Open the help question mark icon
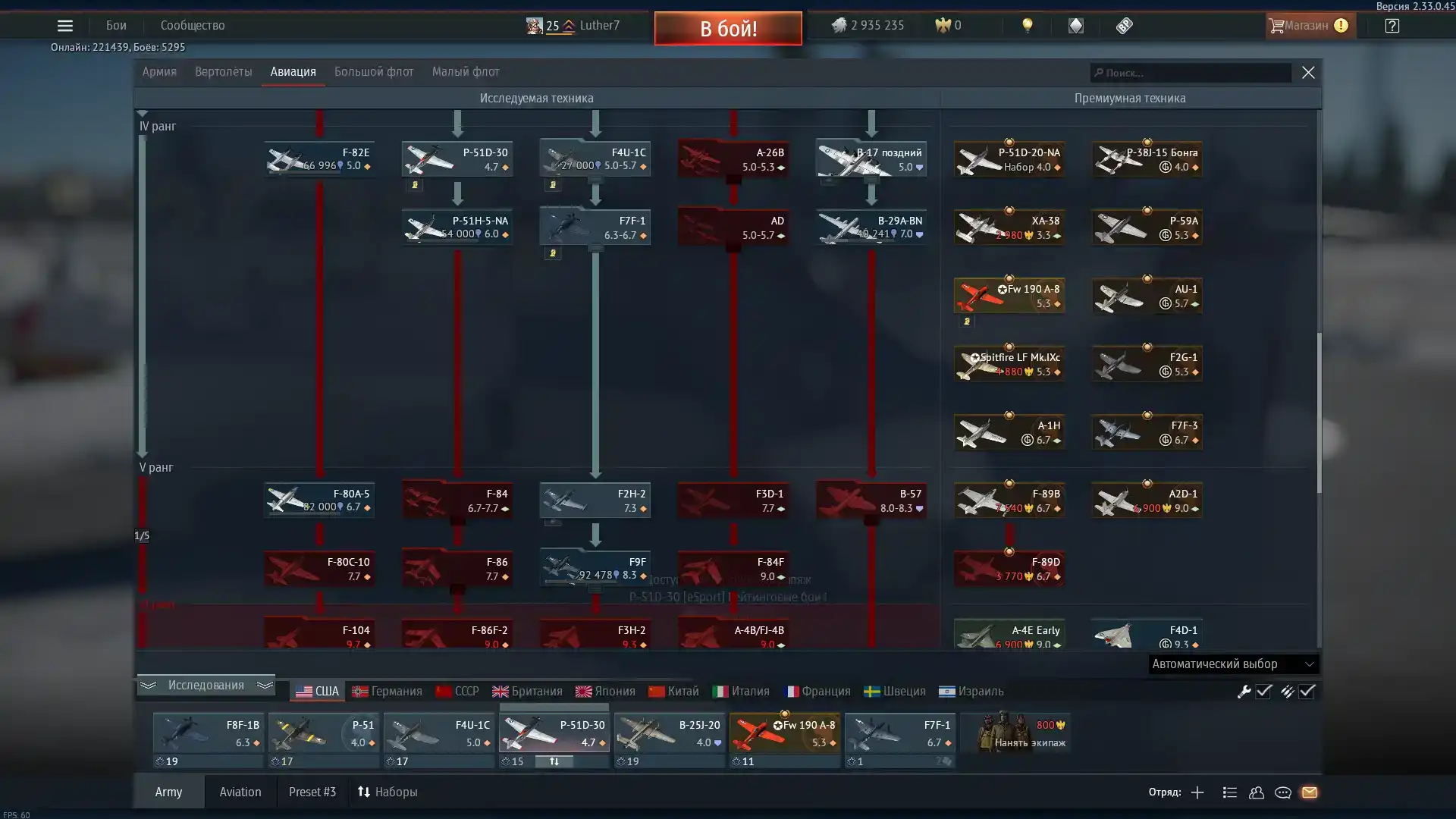The image size is (1456, 819). pos(1392,26)
